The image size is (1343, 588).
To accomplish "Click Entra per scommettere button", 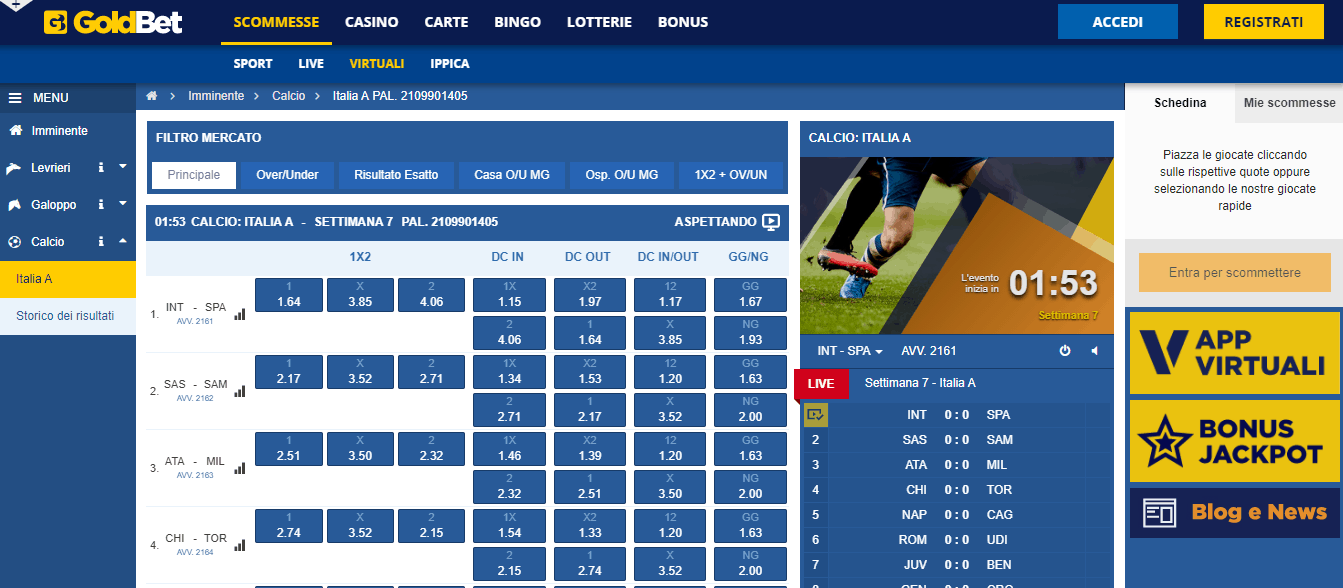I will (x=1234, y=272).
